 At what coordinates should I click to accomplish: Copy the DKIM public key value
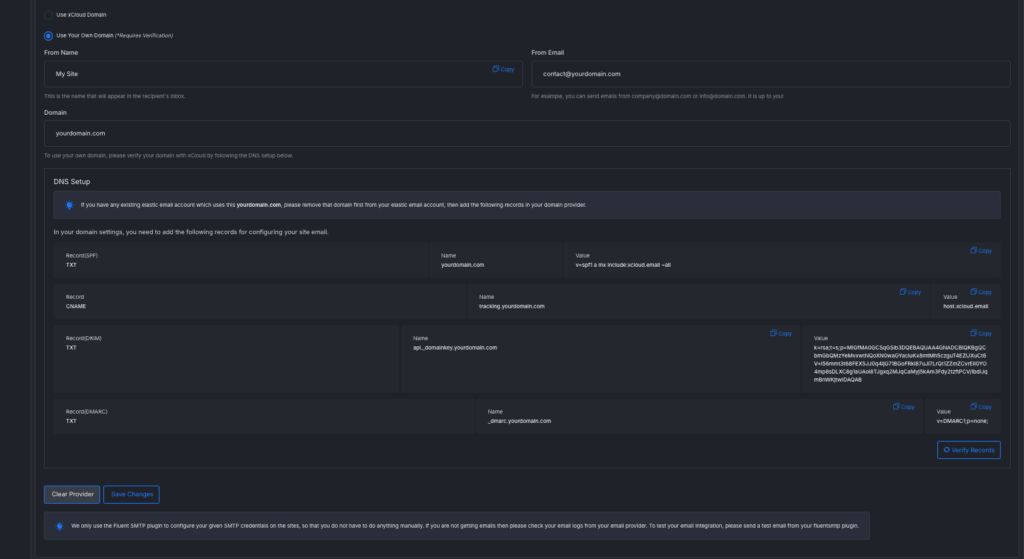click(x=980, y=333)
